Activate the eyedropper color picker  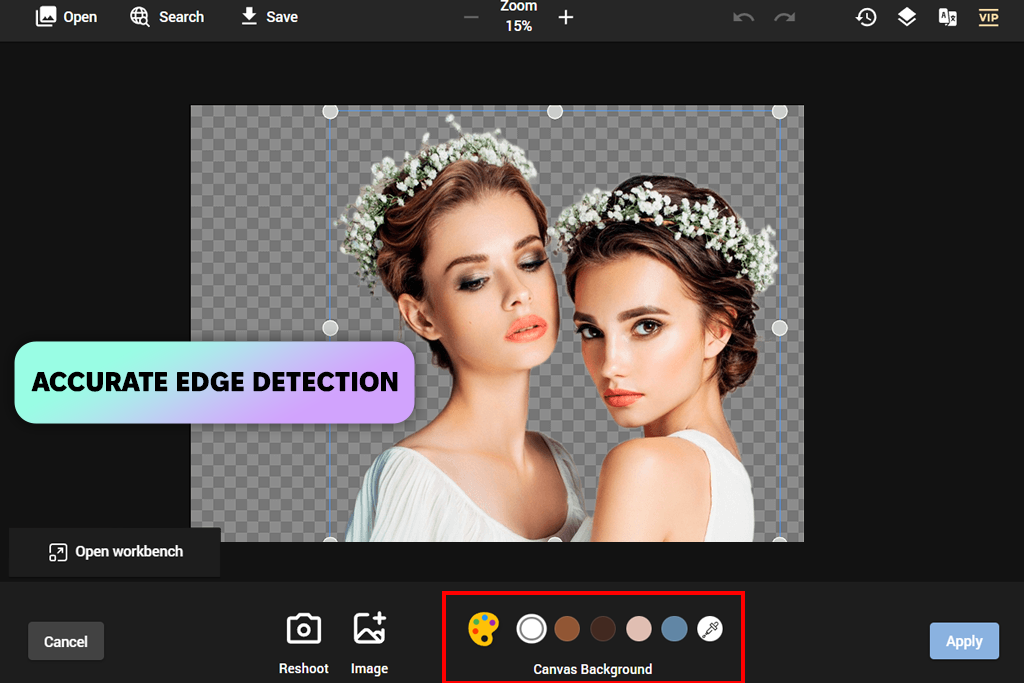pos(710,629)
